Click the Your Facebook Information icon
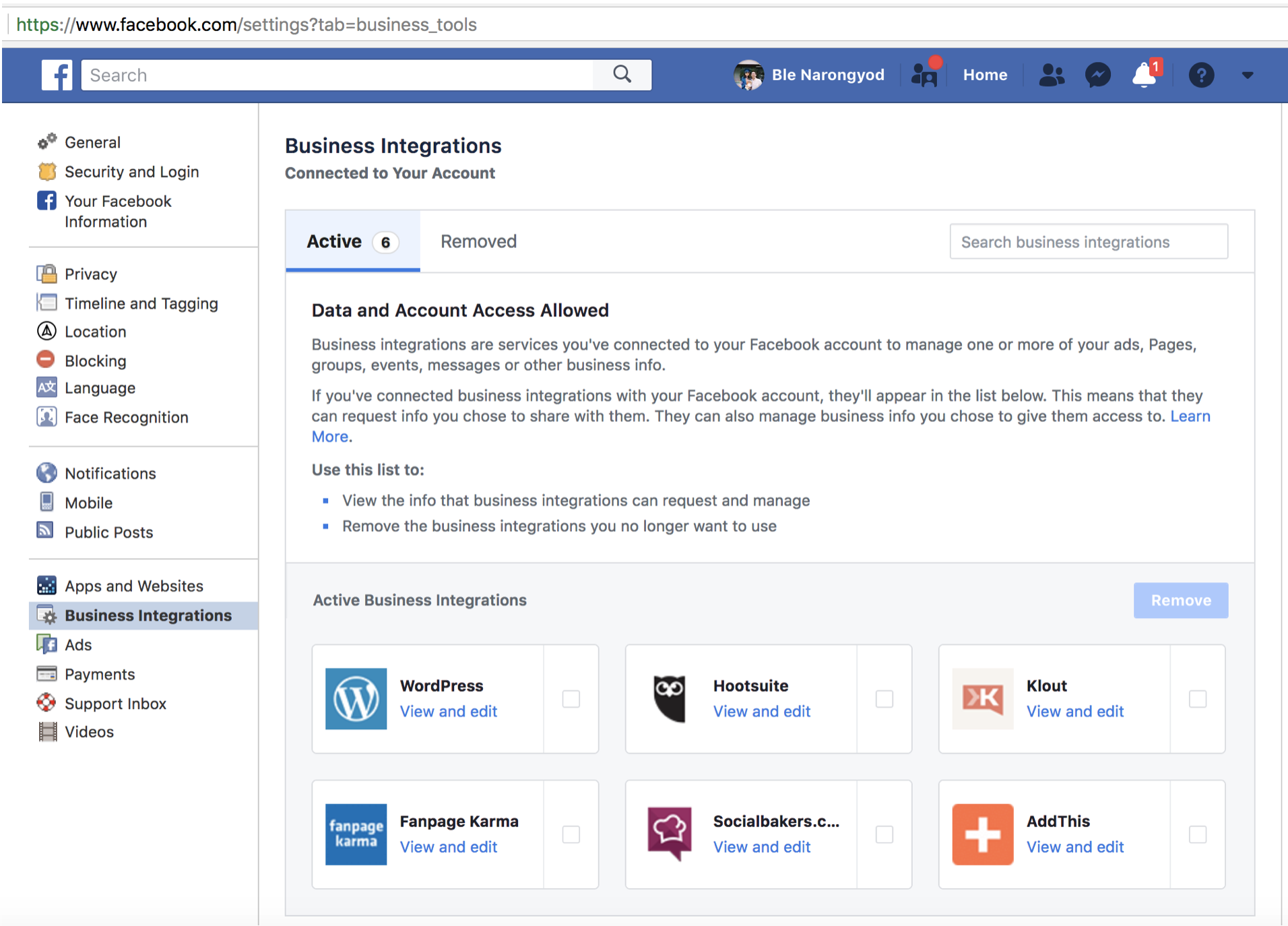 click(x=46, y=201)
